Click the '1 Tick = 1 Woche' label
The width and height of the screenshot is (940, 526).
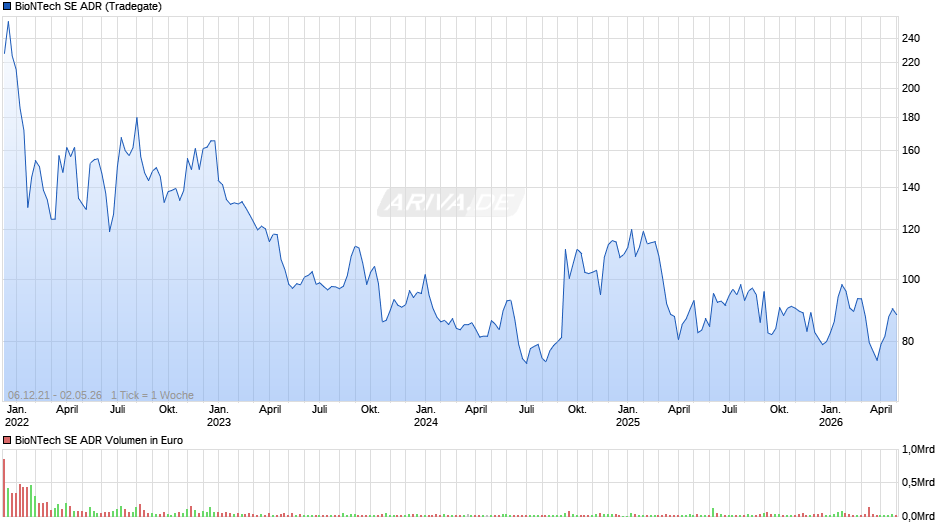[x=152, y=395]
